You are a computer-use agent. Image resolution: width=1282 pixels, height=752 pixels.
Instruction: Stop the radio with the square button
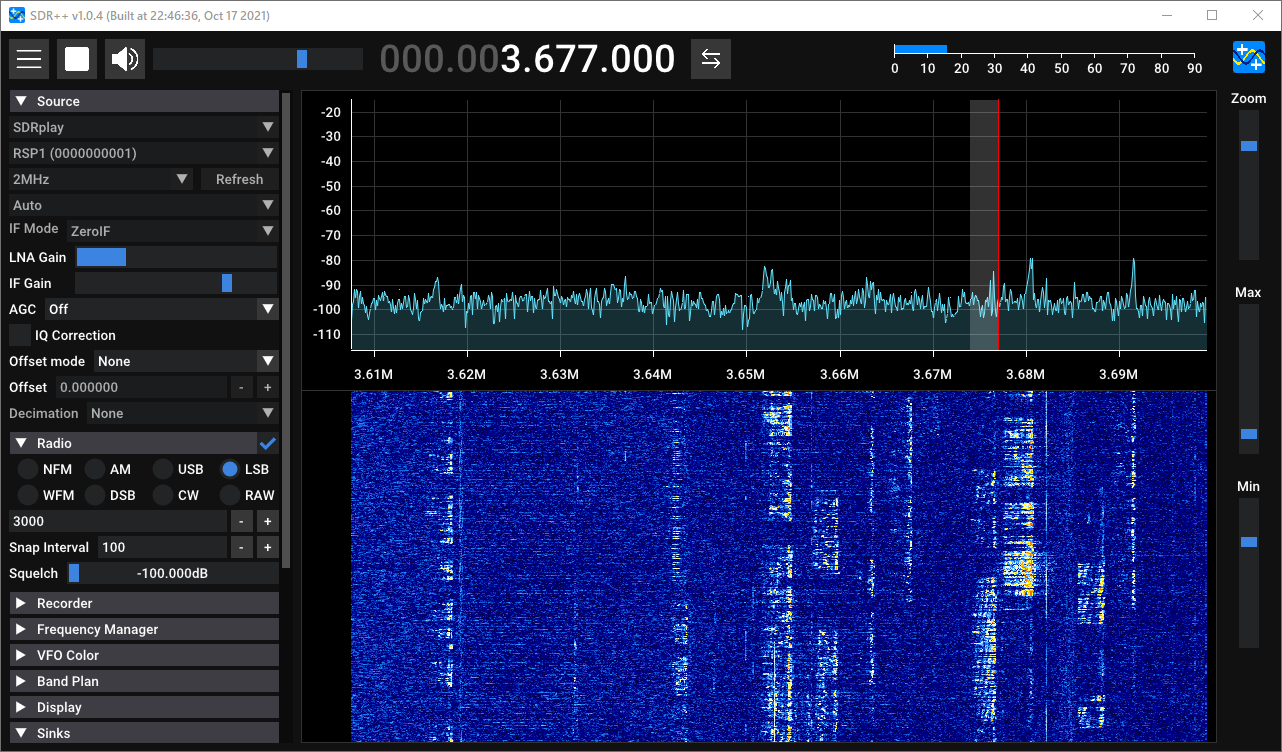[77, 58]
